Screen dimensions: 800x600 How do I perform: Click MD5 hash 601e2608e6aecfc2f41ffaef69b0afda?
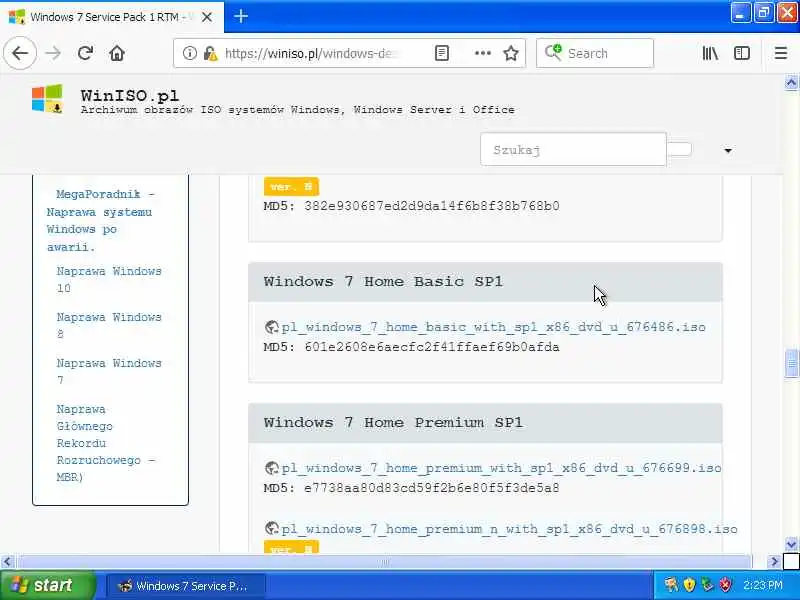(432, 347)
